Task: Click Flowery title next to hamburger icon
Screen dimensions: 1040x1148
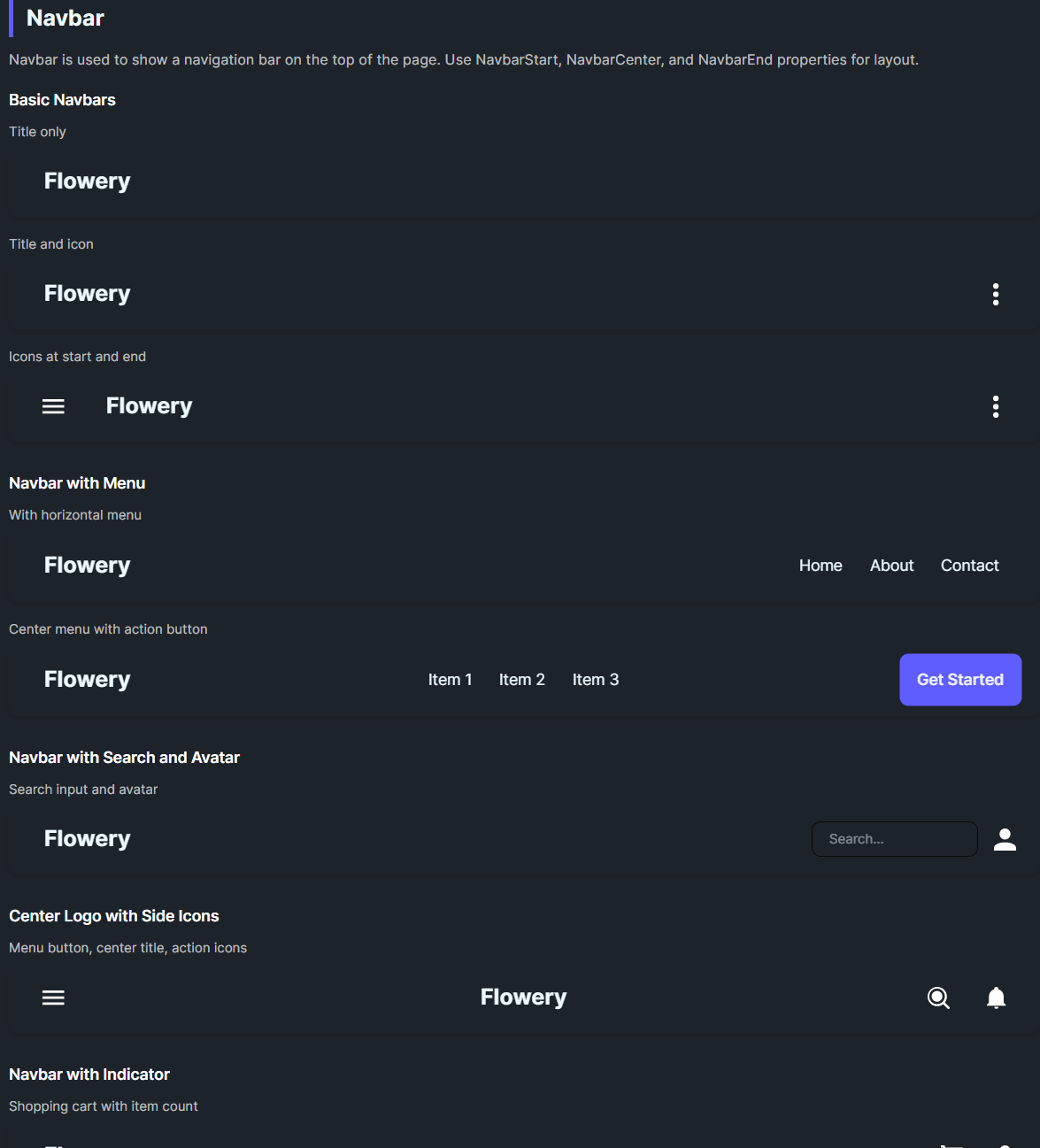Action: (x=149, y=406)
